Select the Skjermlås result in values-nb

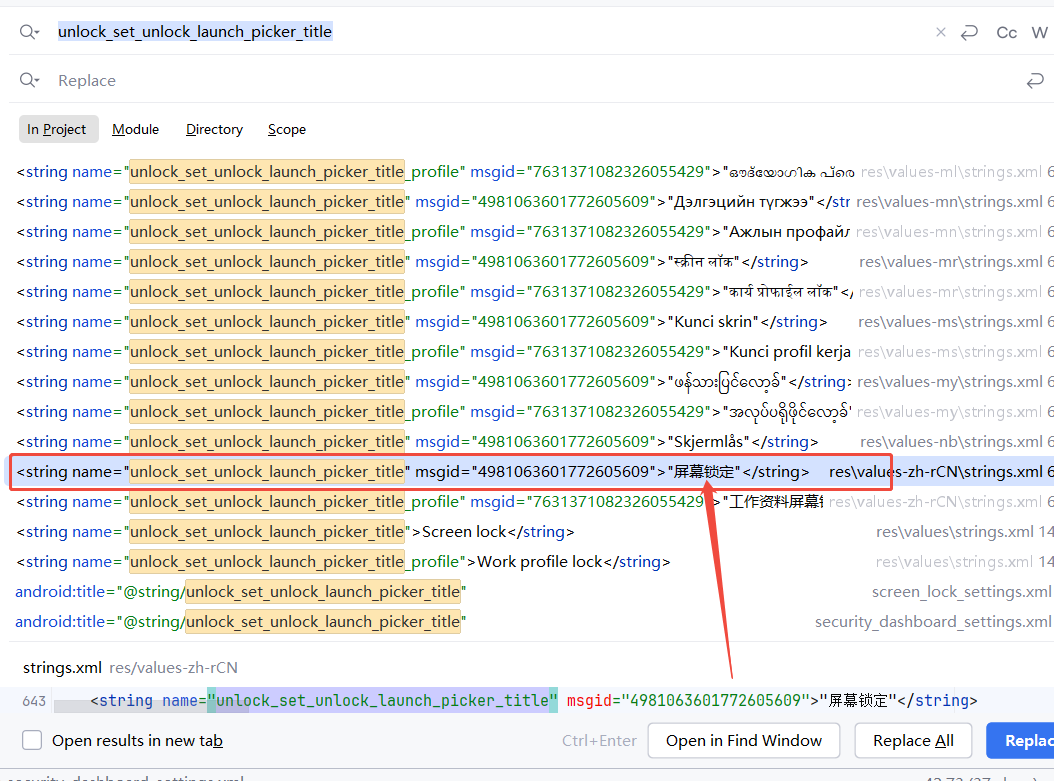[x=531, y=442]
